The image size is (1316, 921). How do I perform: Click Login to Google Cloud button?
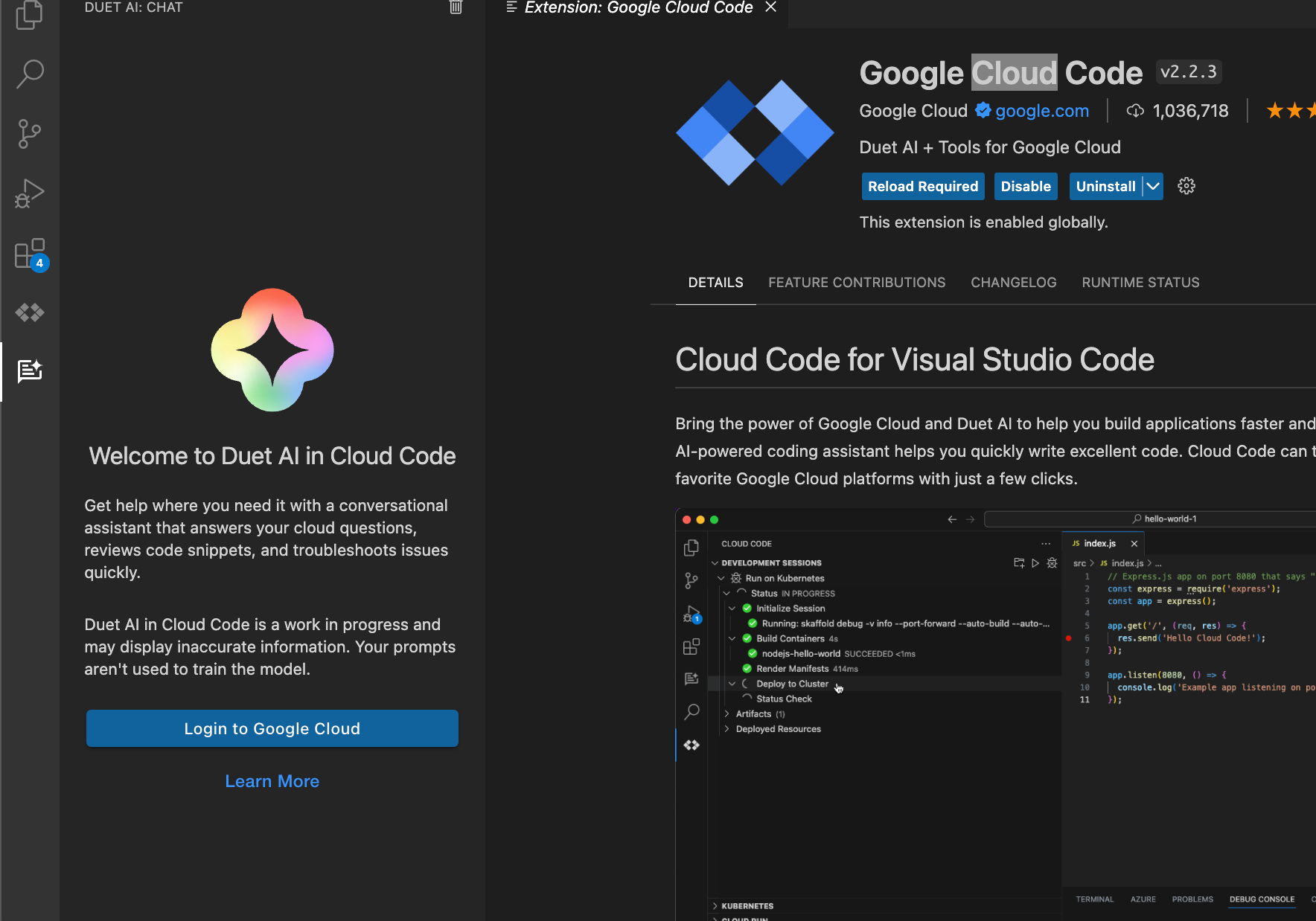point(272,728)
